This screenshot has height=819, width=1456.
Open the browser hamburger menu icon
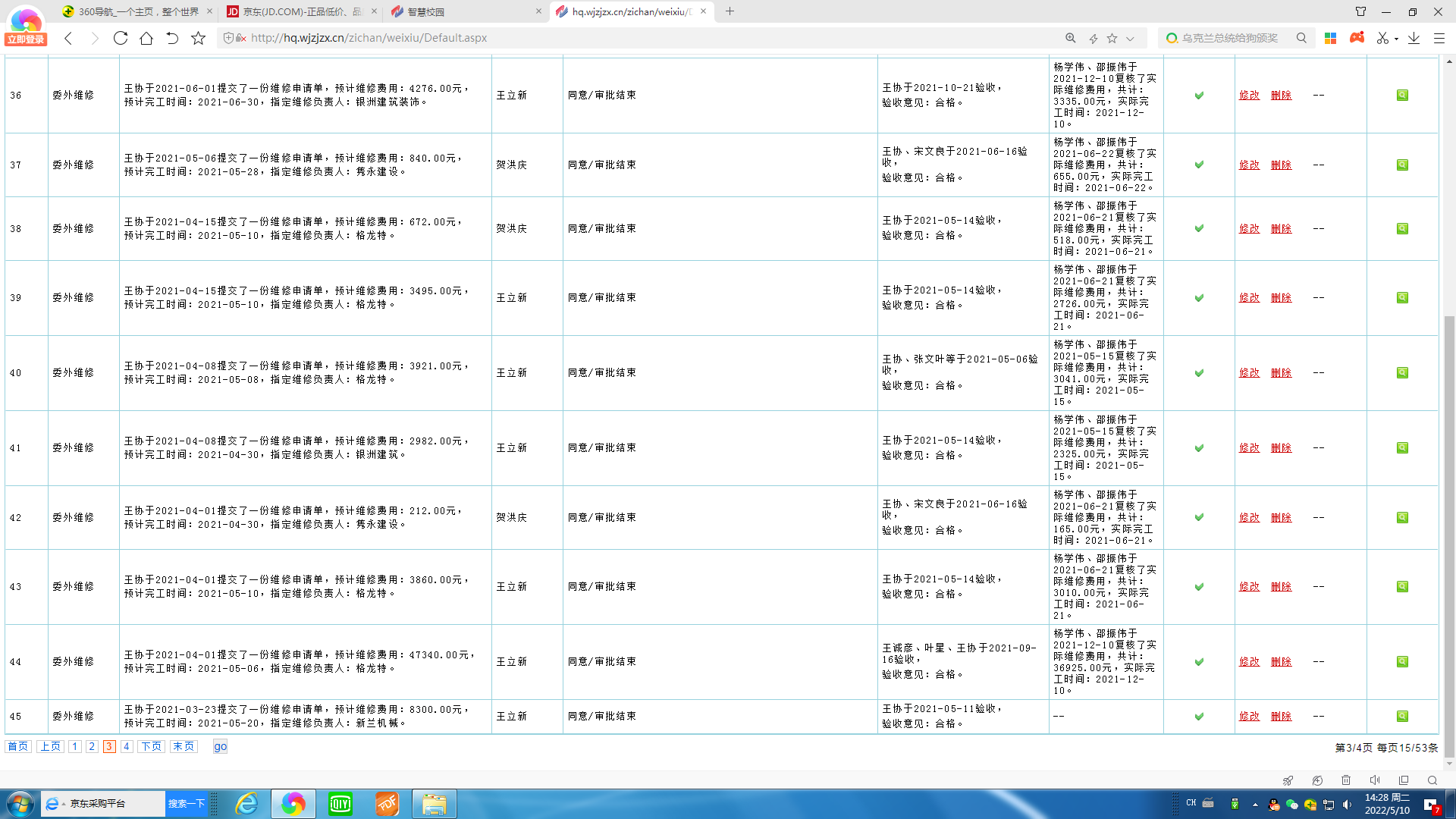coord(1439,38)
